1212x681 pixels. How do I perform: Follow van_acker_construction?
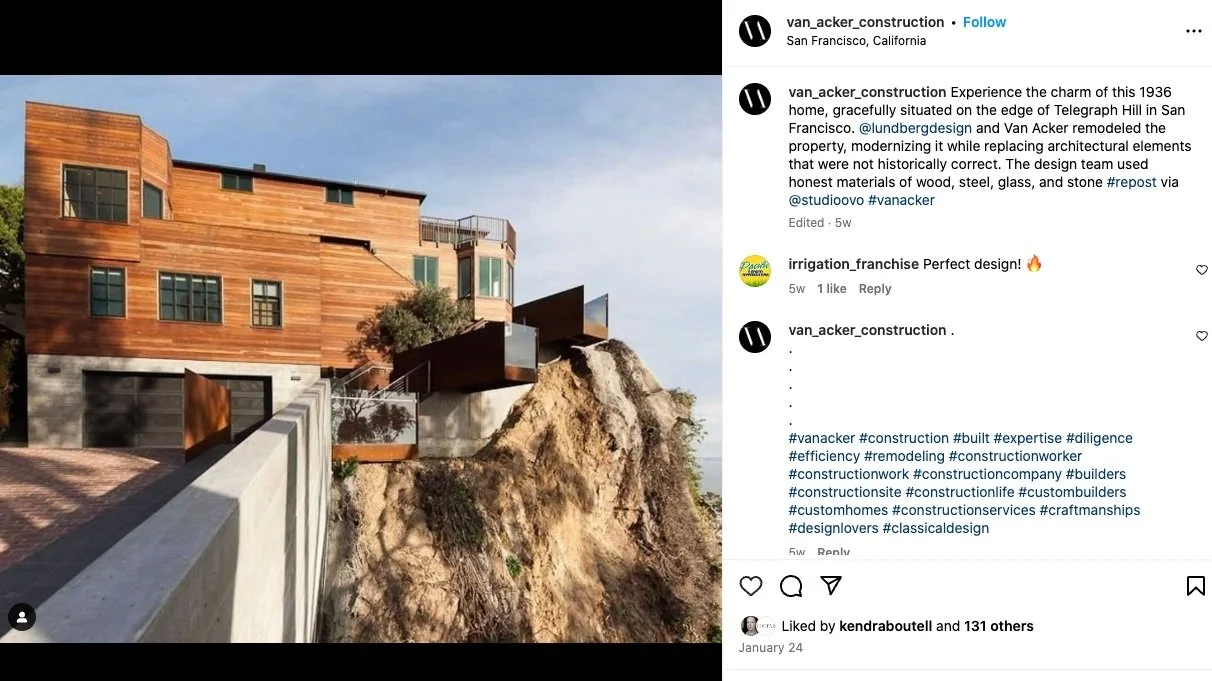pos(984,22)
